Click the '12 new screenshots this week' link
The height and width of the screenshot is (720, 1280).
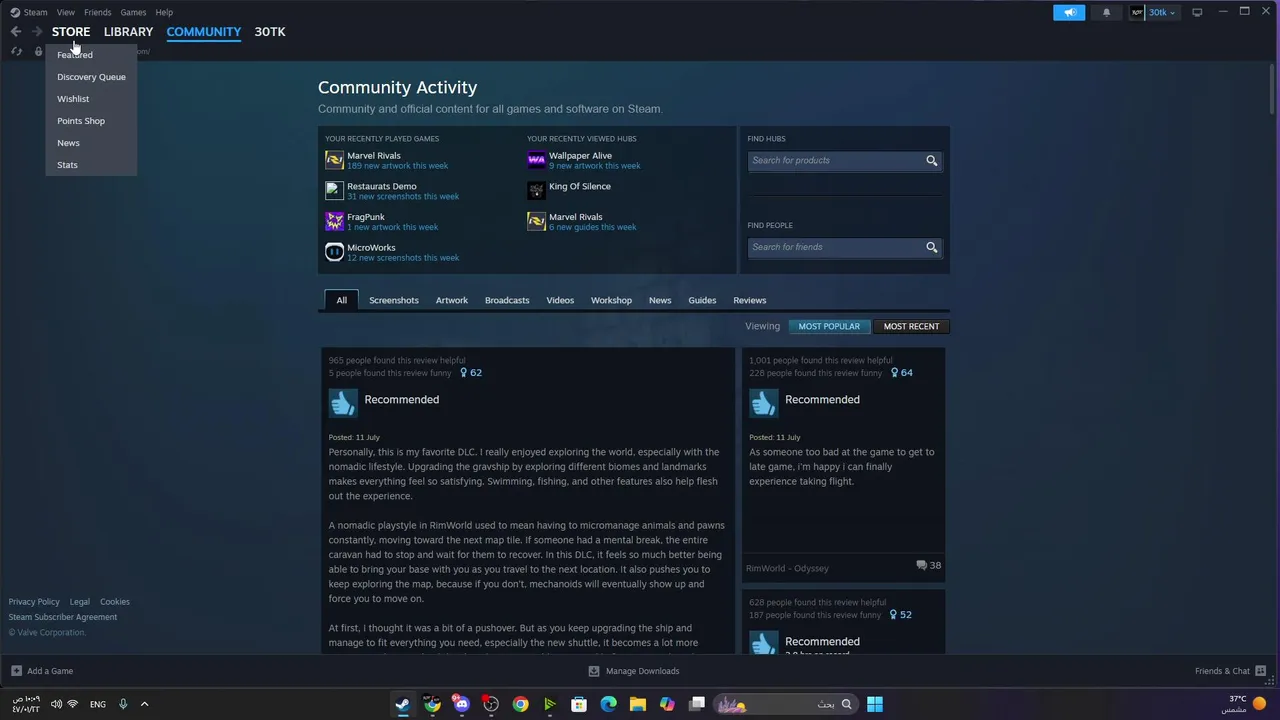[x=403, y=258]
